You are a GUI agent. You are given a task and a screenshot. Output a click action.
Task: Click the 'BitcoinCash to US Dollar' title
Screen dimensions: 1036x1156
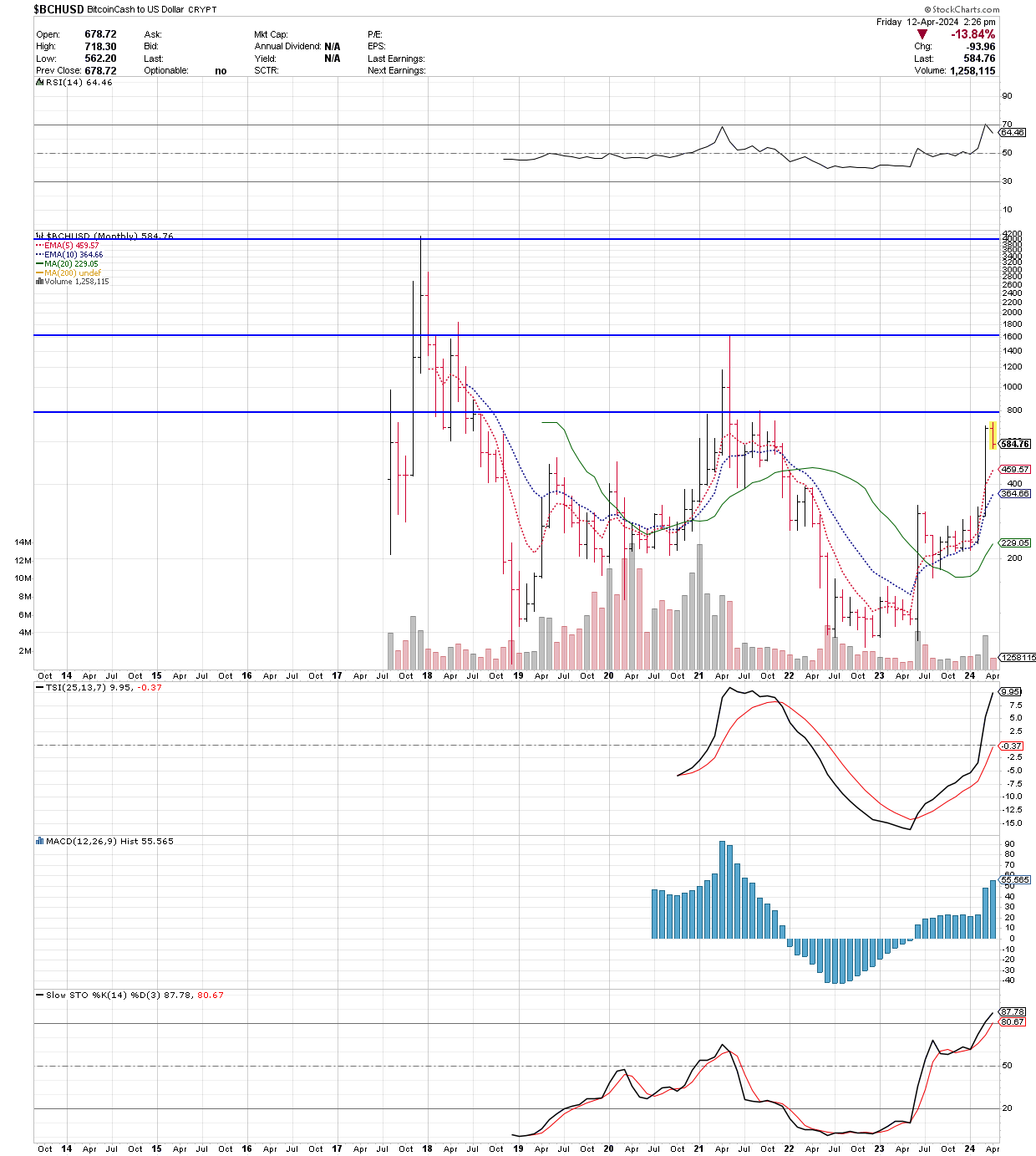coord(135,10)
